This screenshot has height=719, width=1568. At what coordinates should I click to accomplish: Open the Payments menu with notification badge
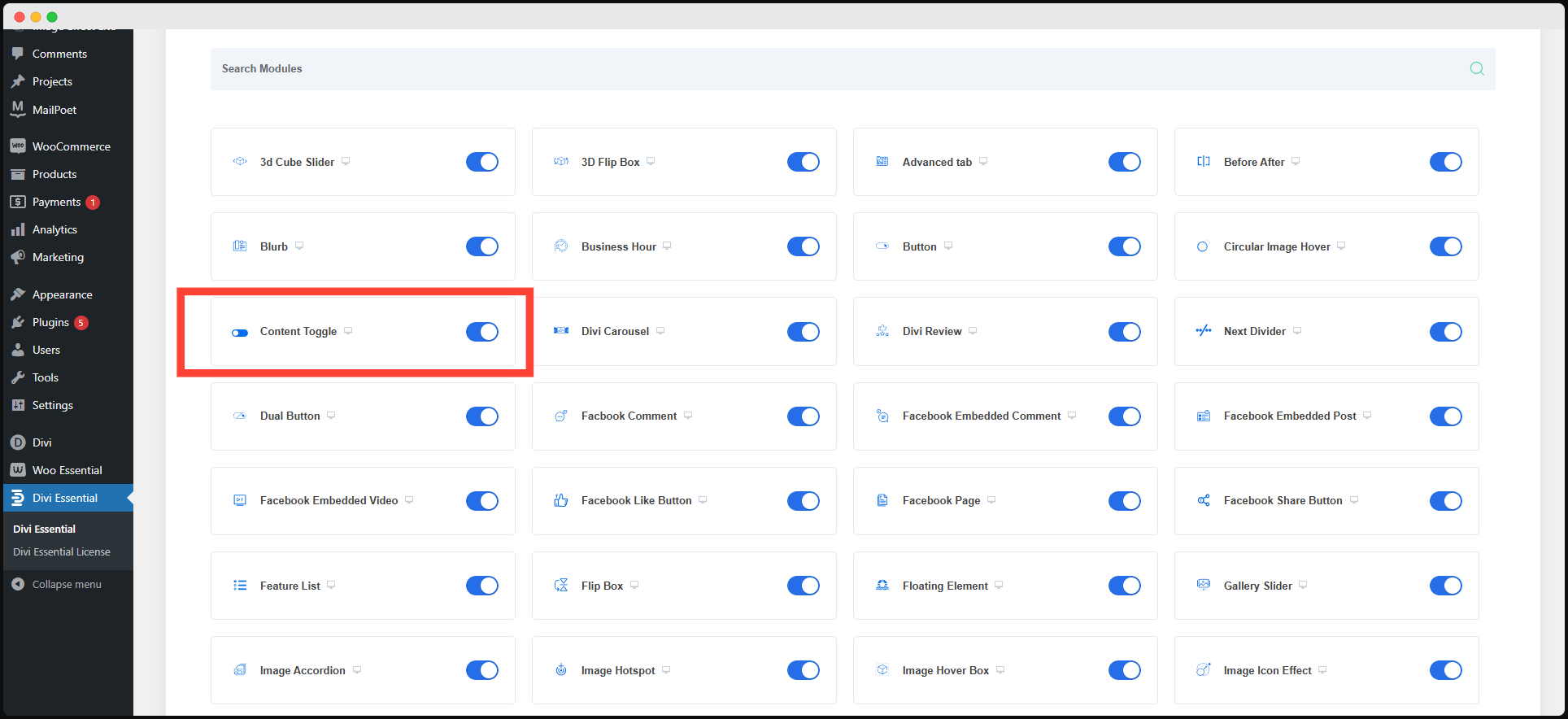pyautogui.click(x=68, y=202)
